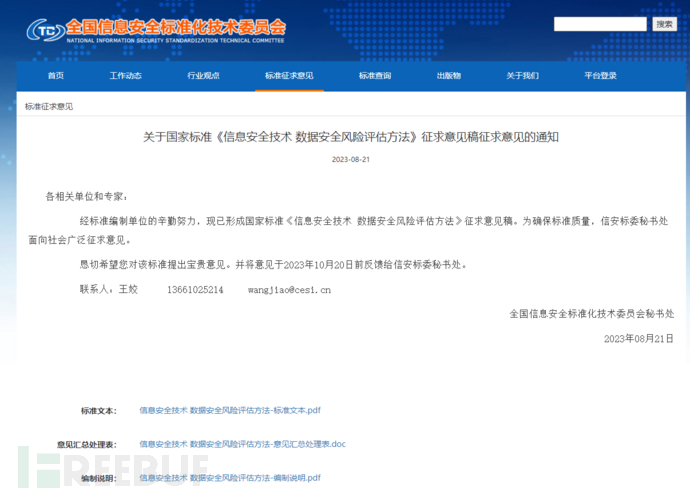Download 数据安全风险评估方法-意见汇总处理表.doc
The width and height of the screenshot is (690, 495).
tap(242, 444)
